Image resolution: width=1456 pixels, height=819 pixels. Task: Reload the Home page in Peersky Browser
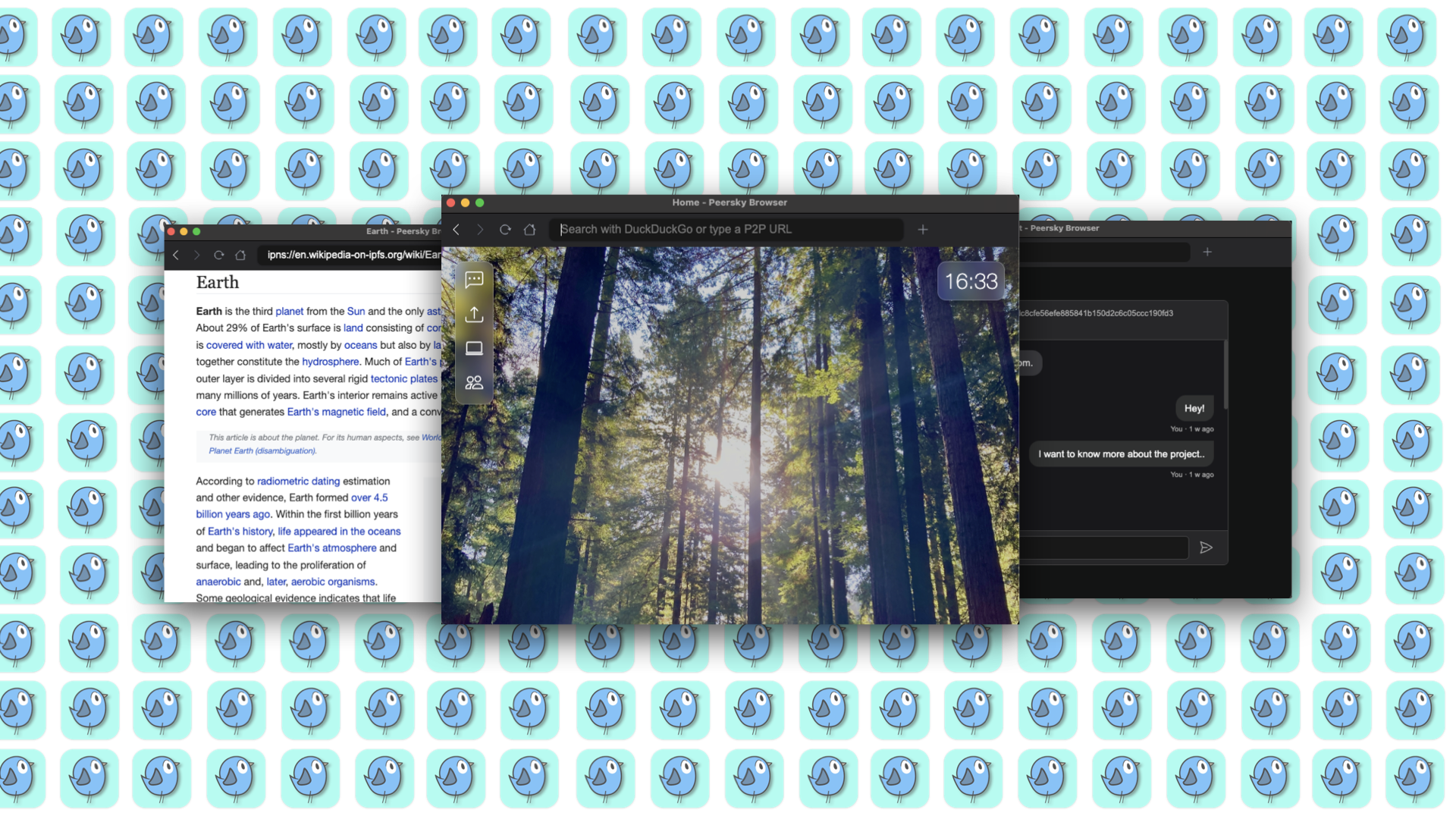tap(505, 229)
